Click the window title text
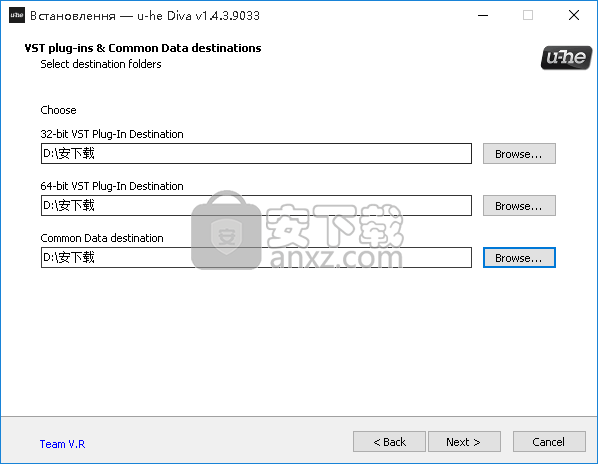Image resolution: width=598 pixels, height=464 pixels. 145,16
